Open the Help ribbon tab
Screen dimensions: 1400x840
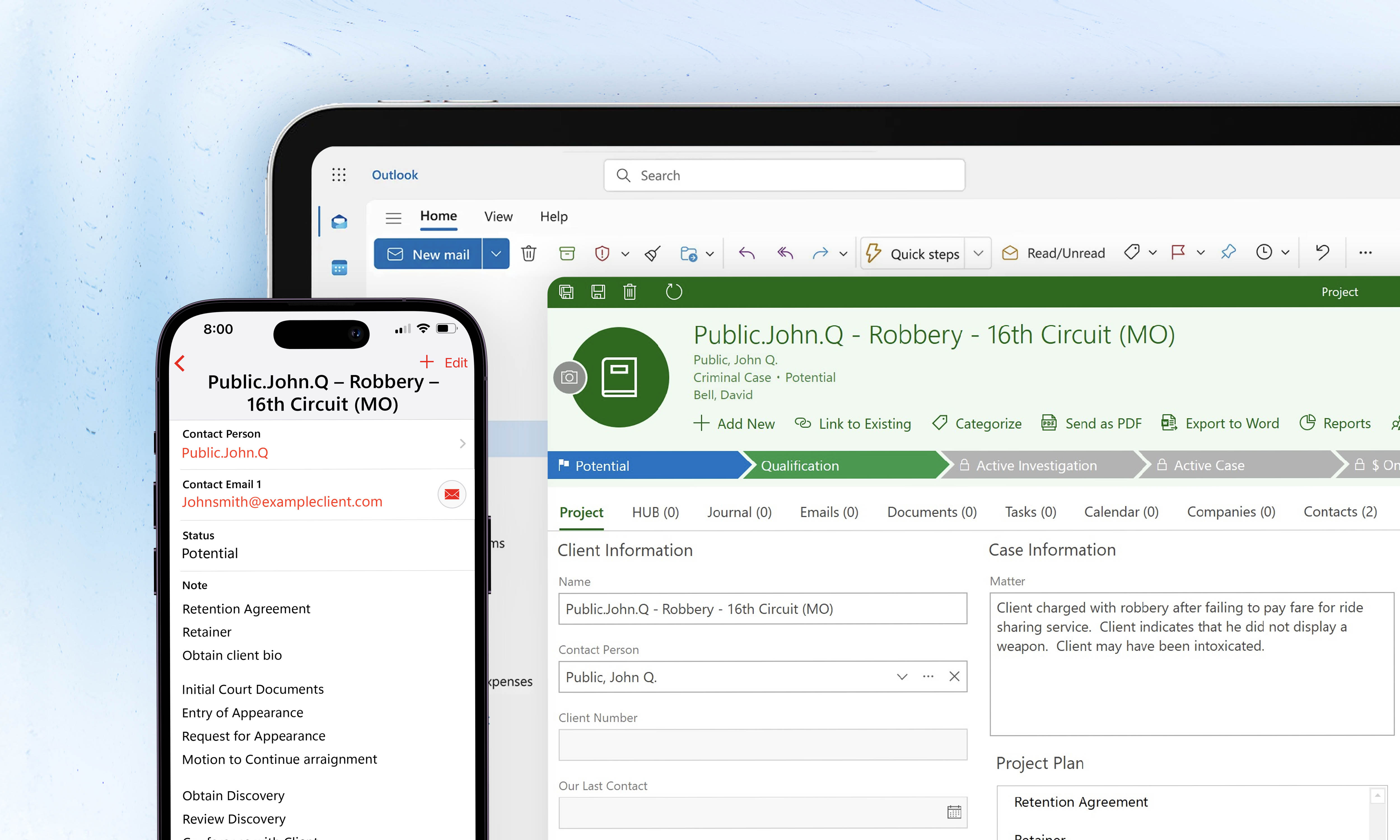(554, 217)
